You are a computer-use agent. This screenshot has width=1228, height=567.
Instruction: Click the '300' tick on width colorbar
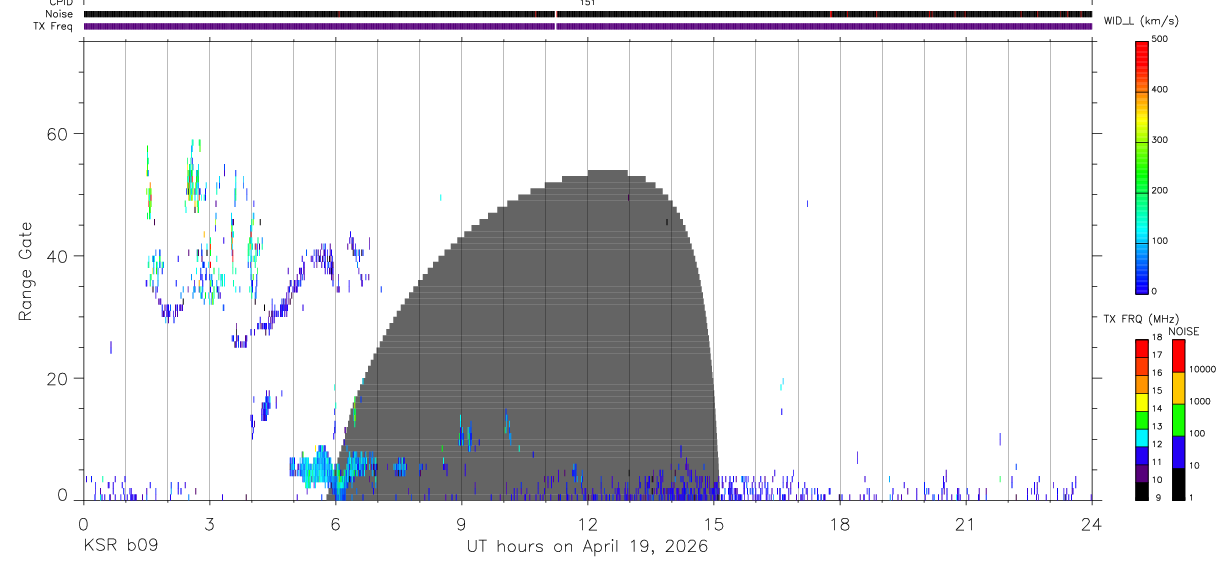tap(1160, 140)
